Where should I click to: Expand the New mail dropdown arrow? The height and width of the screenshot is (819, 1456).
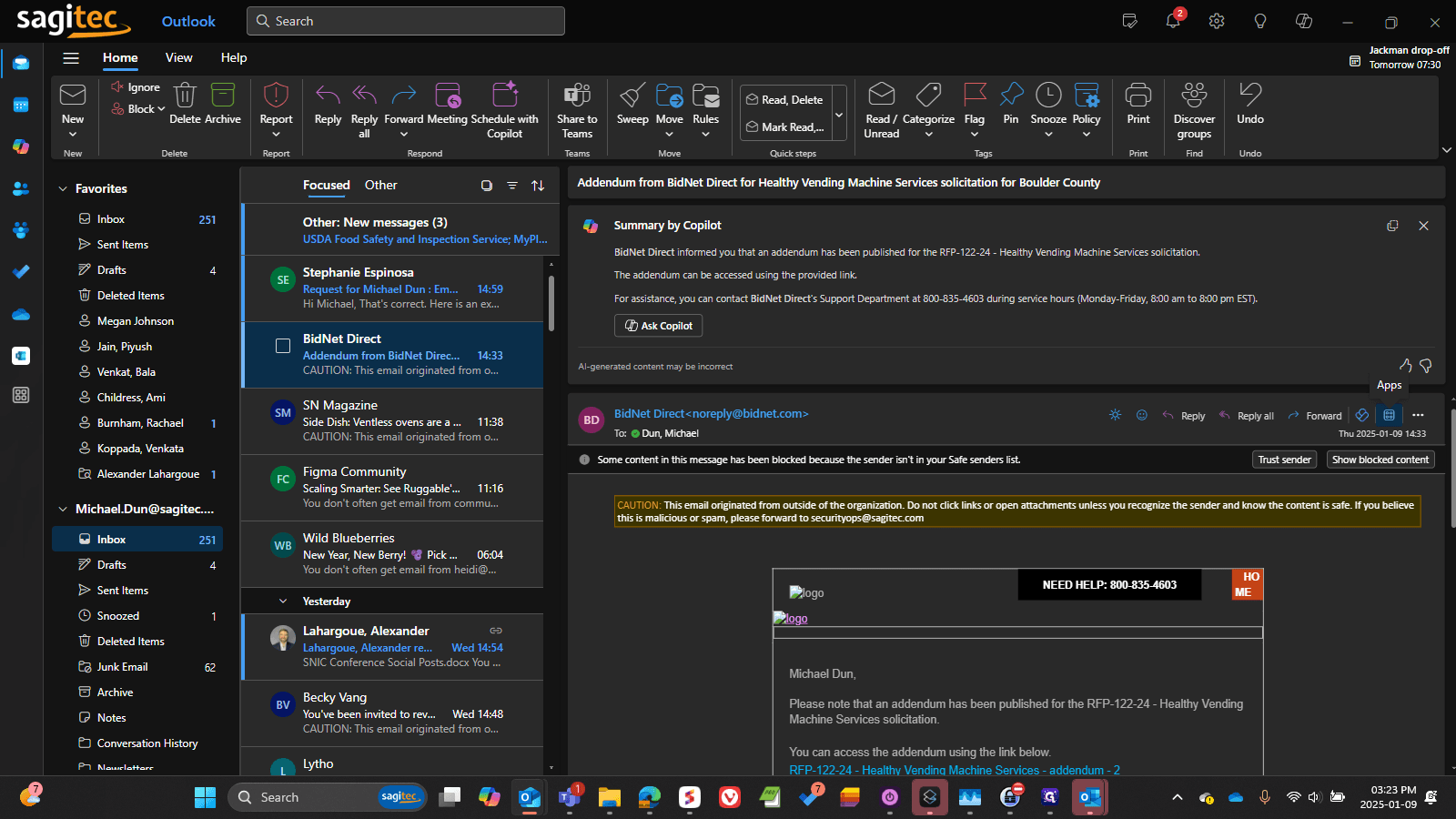73,135
